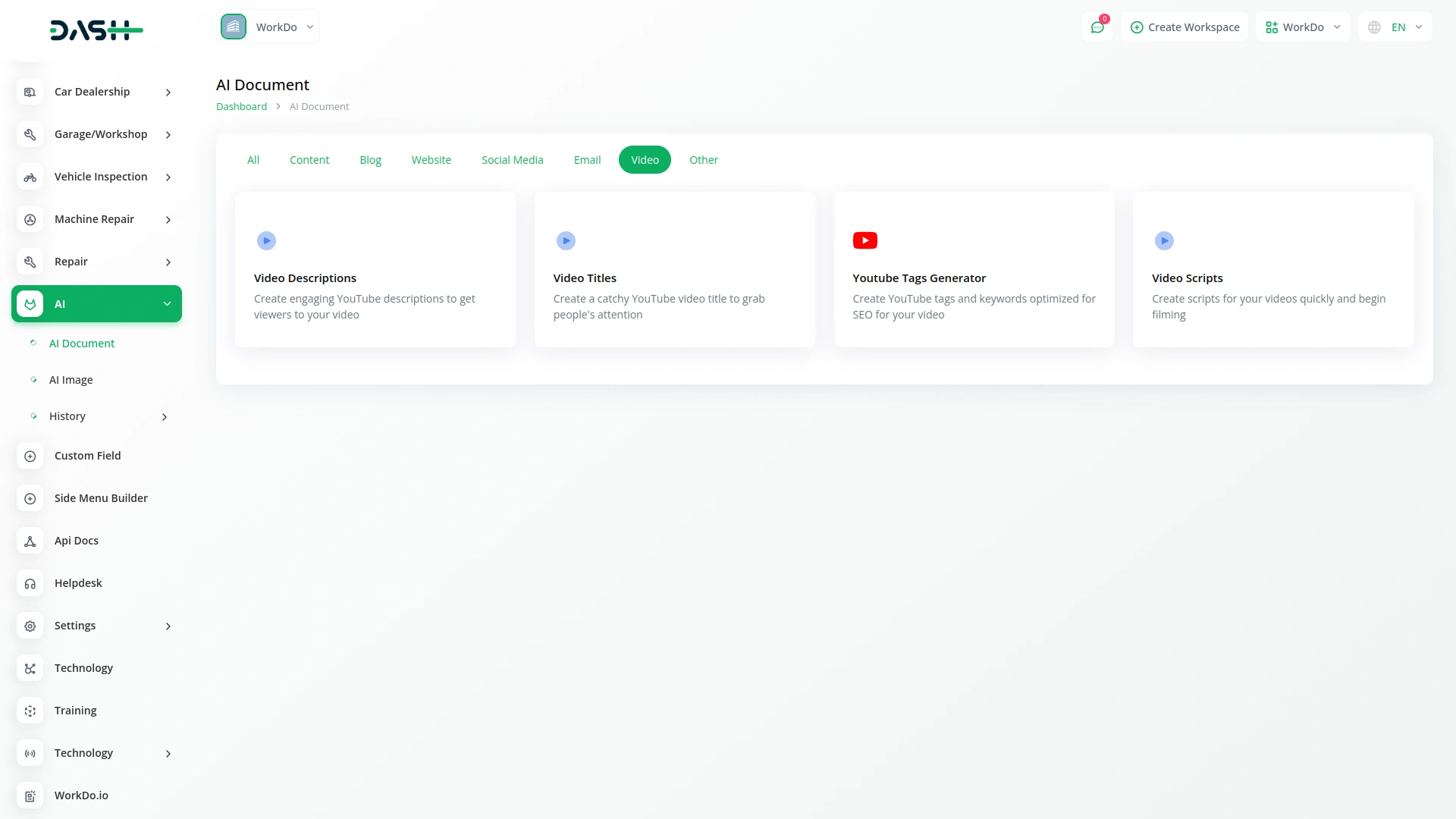Click the Create Workspace button
This screenshot has height=819, width=1456.
(x=1185, y=27)
